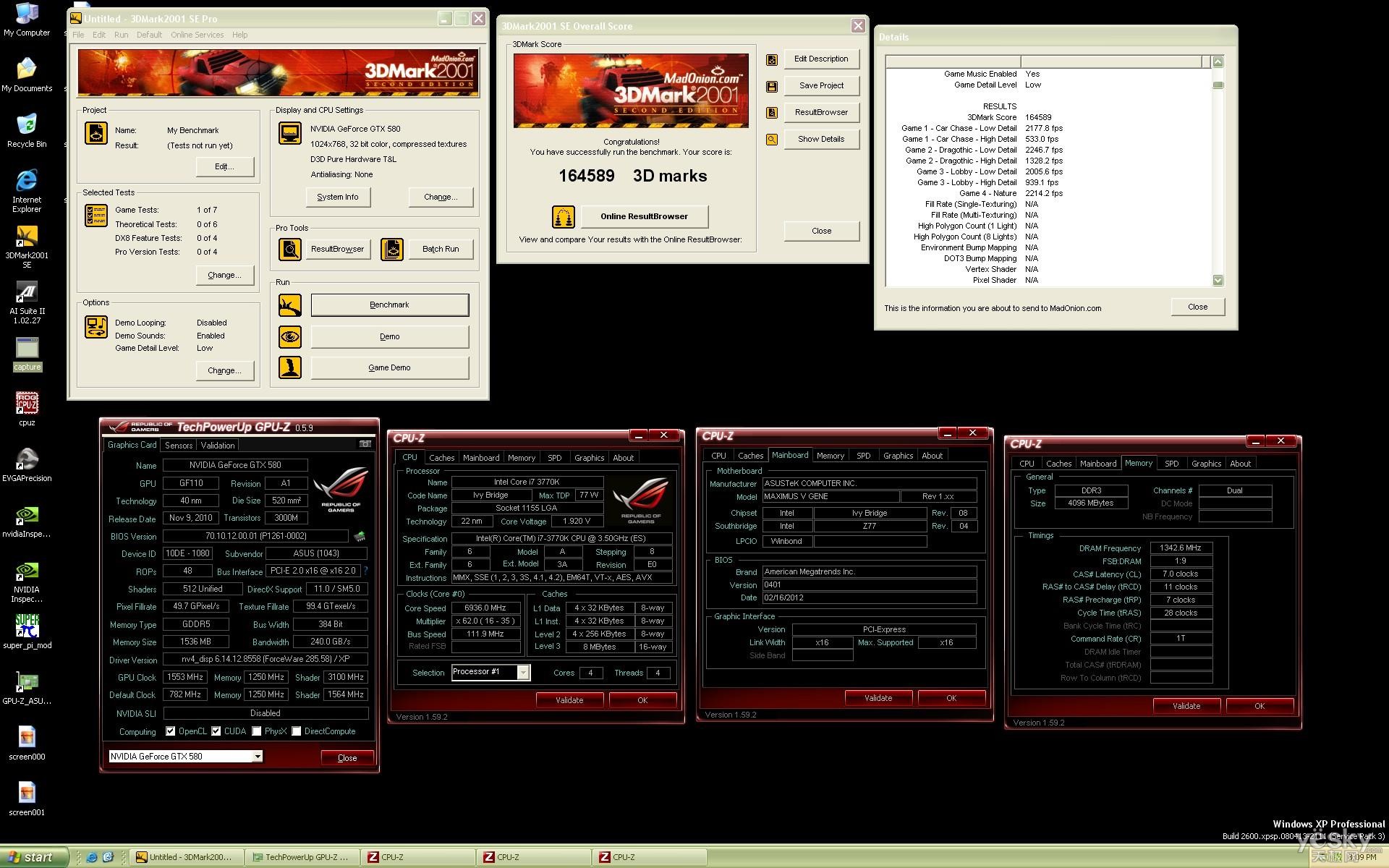1389x868 pixels.
Task: Open the Run menu in 3DMark2001
Action: [x=121, y=35]
